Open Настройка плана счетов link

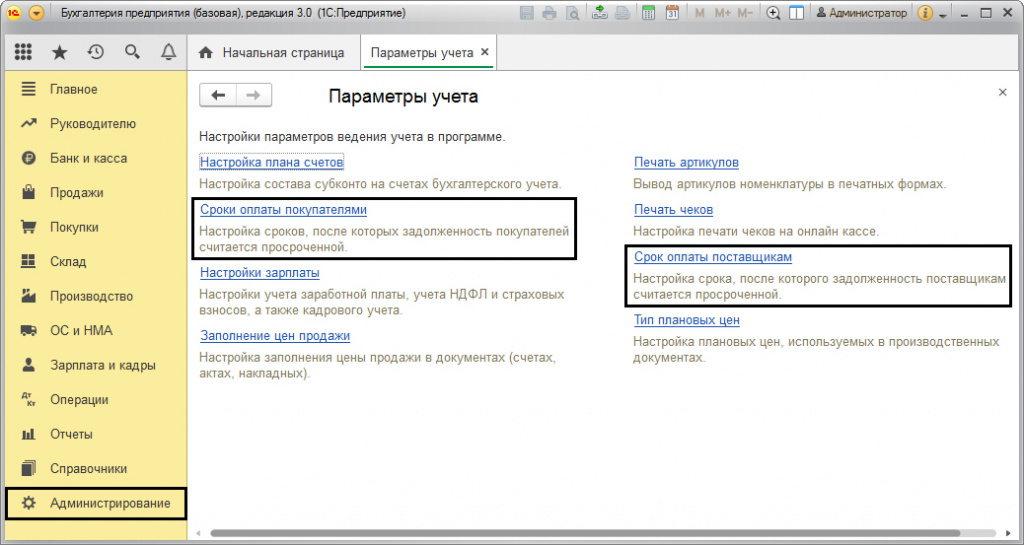[271, 162]
